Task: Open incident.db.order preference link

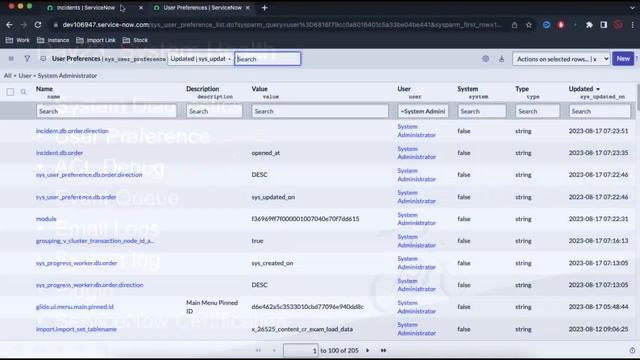Action: click(59, 153)
